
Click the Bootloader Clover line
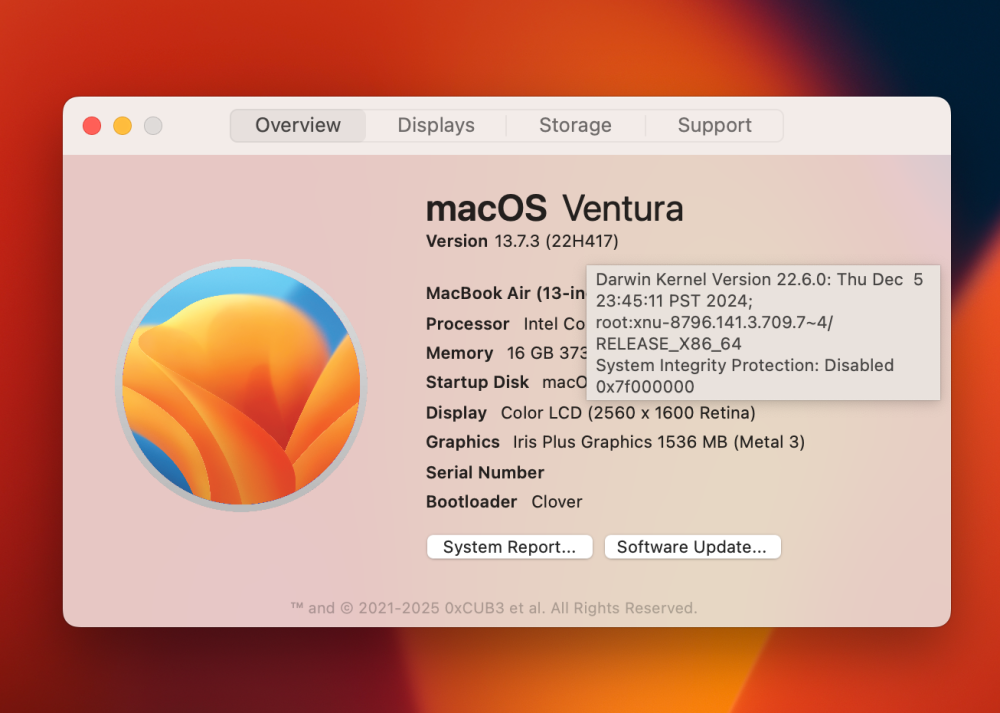pyautogui.click(x=504, y=502)
